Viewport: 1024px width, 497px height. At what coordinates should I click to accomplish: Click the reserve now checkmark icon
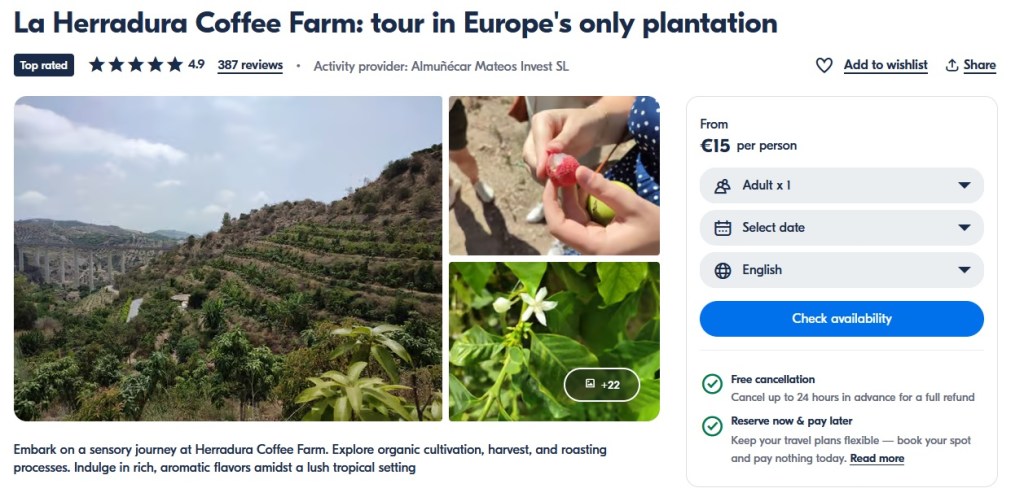[712, 426]
